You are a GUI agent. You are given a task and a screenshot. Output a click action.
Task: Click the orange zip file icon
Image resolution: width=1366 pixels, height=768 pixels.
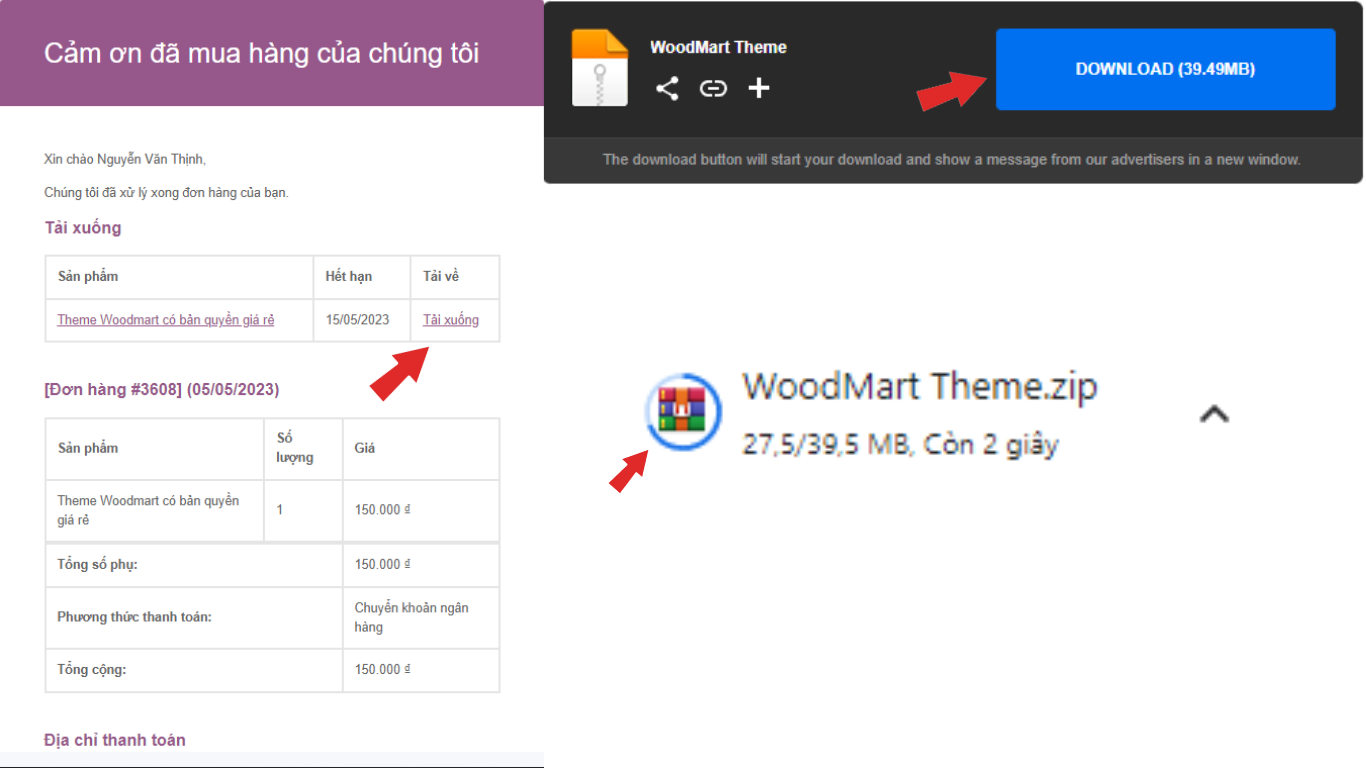coord(599,68)
